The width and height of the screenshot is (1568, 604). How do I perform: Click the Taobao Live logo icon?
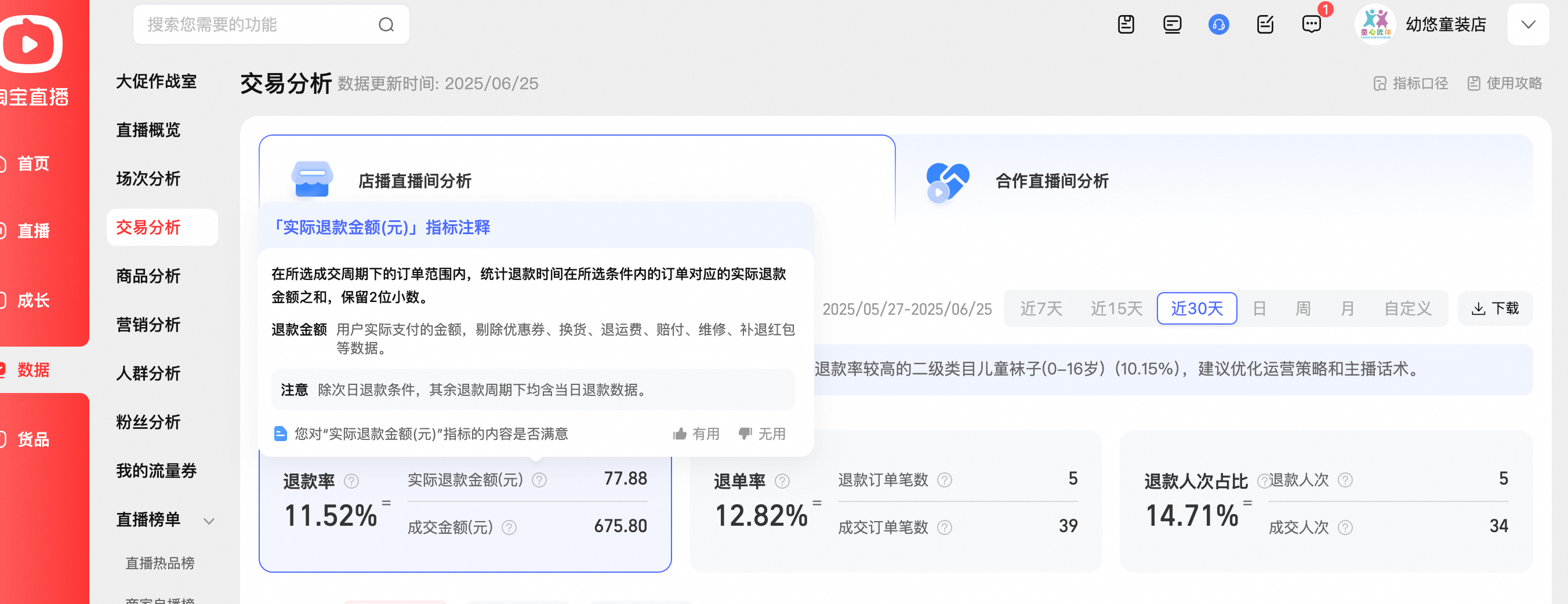[x=30, y=44]
